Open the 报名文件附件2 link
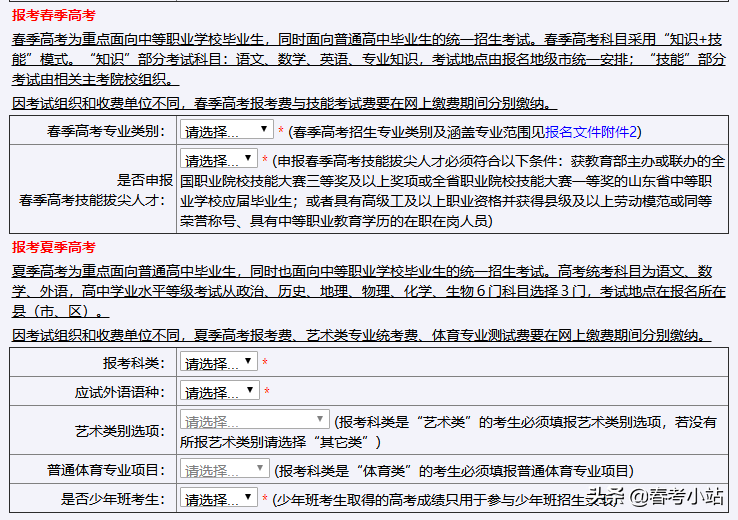 [x=591, y=132]
